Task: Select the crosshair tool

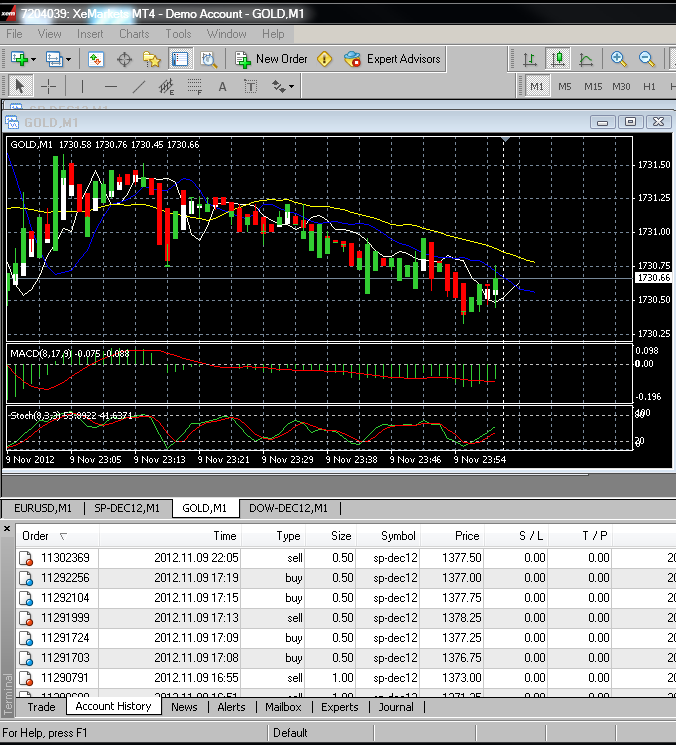Action: (x=48, y=86)
